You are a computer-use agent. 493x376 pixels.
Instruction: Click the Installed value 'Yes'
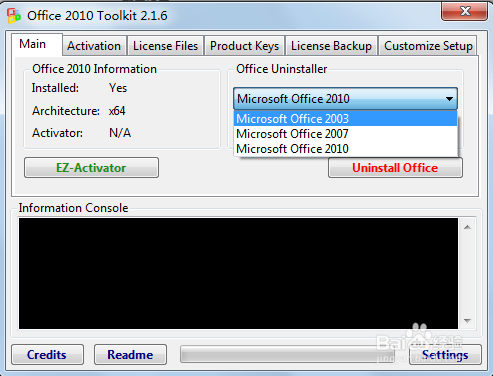point(118,88)
